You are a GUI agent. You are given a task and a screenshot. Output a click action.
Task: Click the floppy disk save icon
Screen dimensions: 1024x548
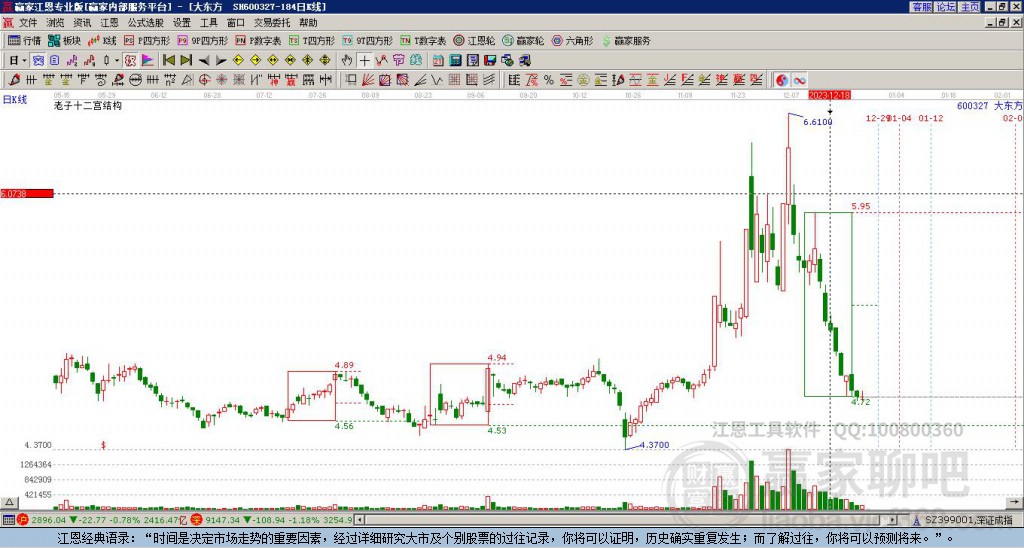[490, 61]
